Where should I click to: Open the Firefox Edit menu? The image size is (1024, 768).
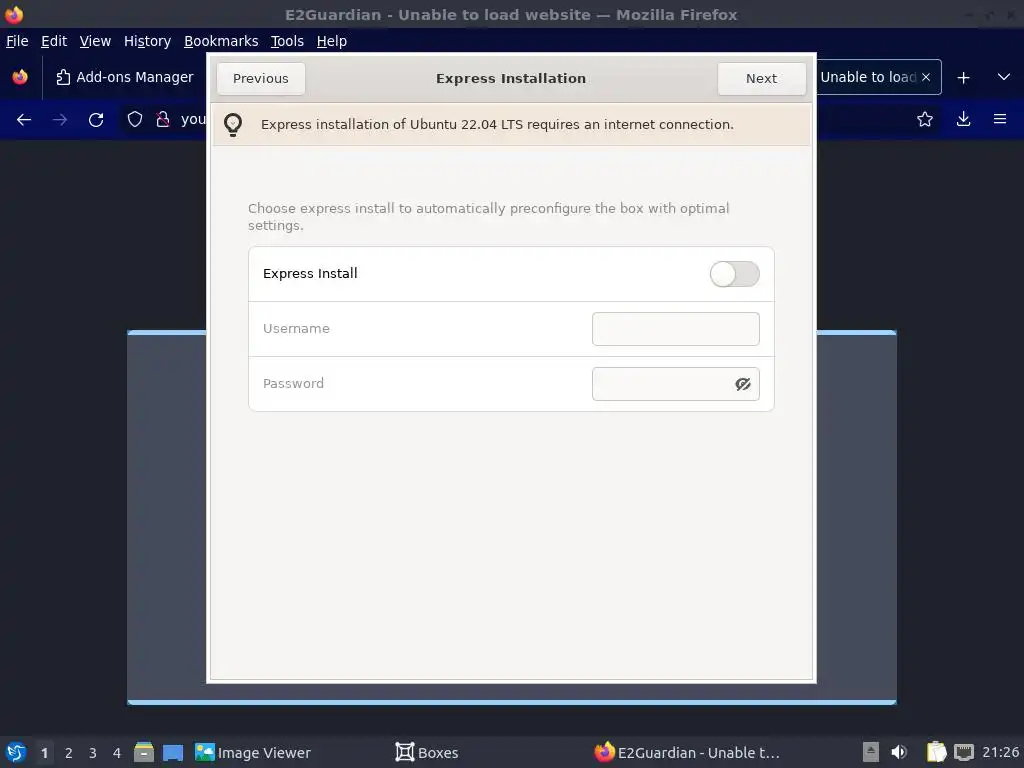[54, 41]
